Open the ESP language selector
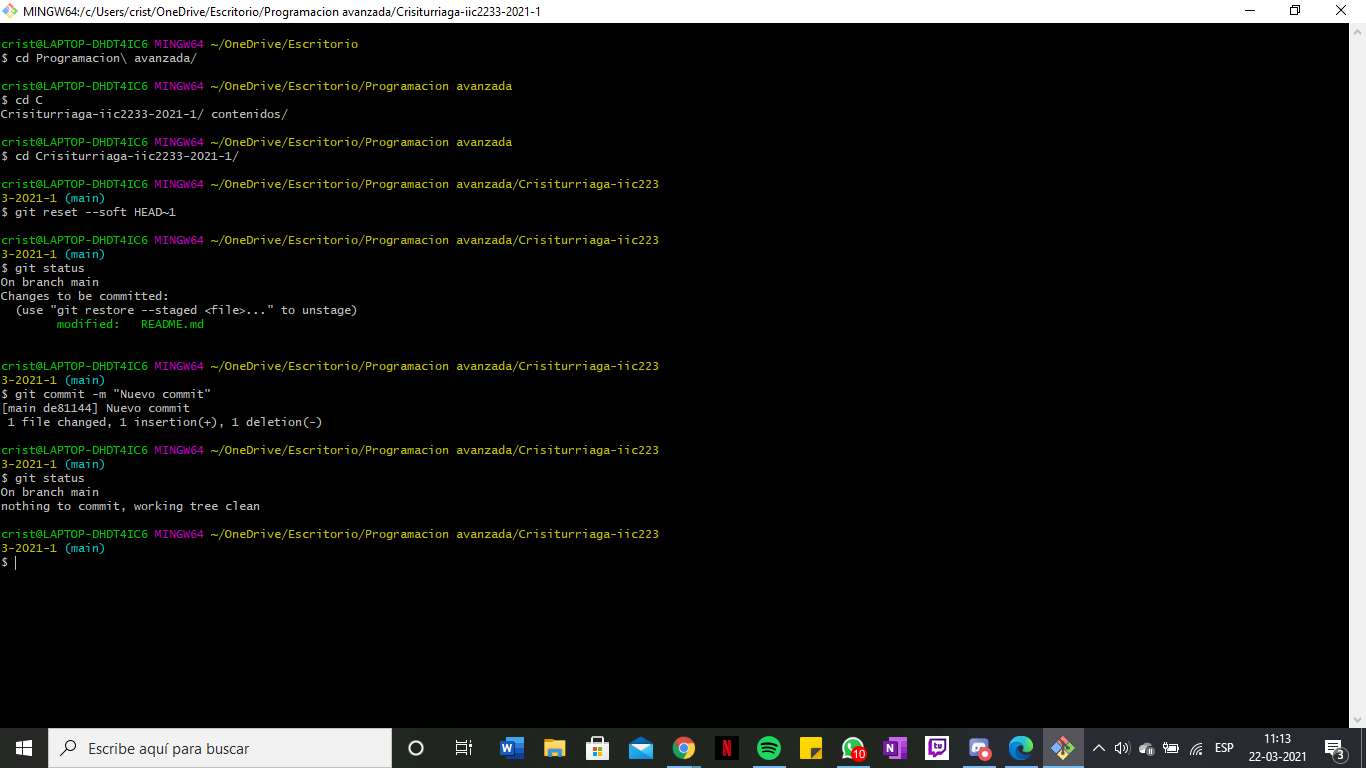The width and height of the screenshot is (1366, 768). click(x=1223, y=747)
